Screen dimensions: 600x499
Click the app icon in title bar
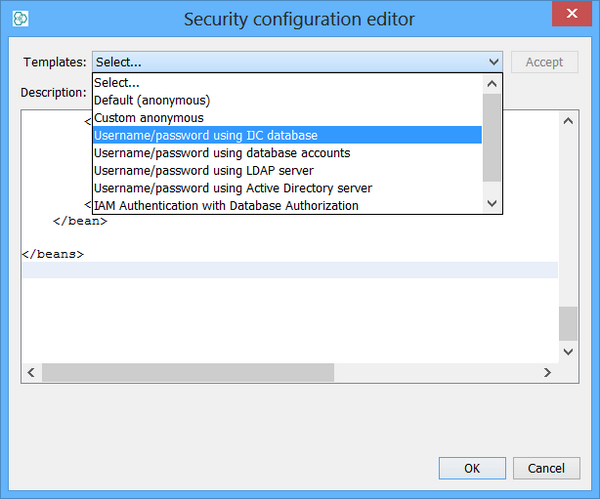[x=19, y=18]
